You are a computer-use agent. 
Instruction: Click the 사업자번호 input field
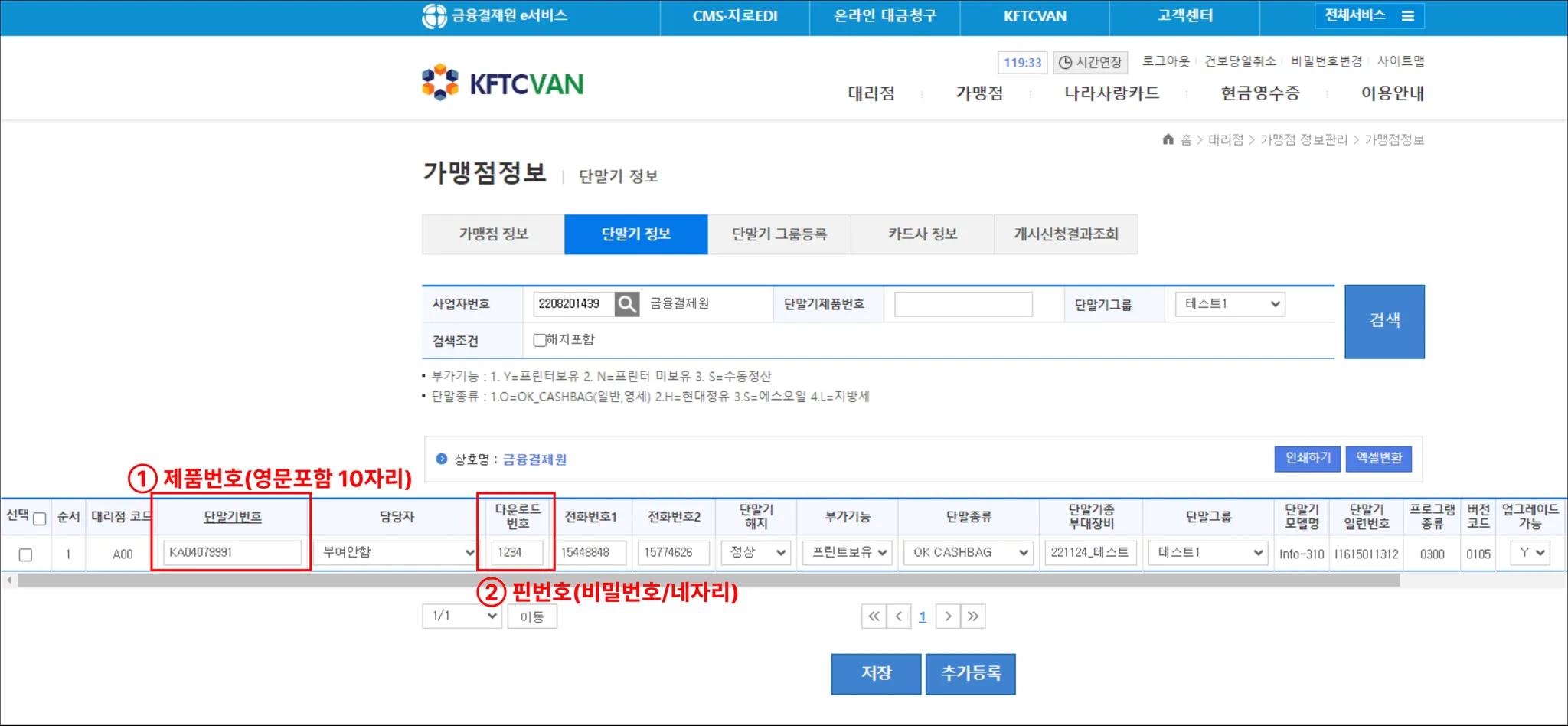[574, 304]
